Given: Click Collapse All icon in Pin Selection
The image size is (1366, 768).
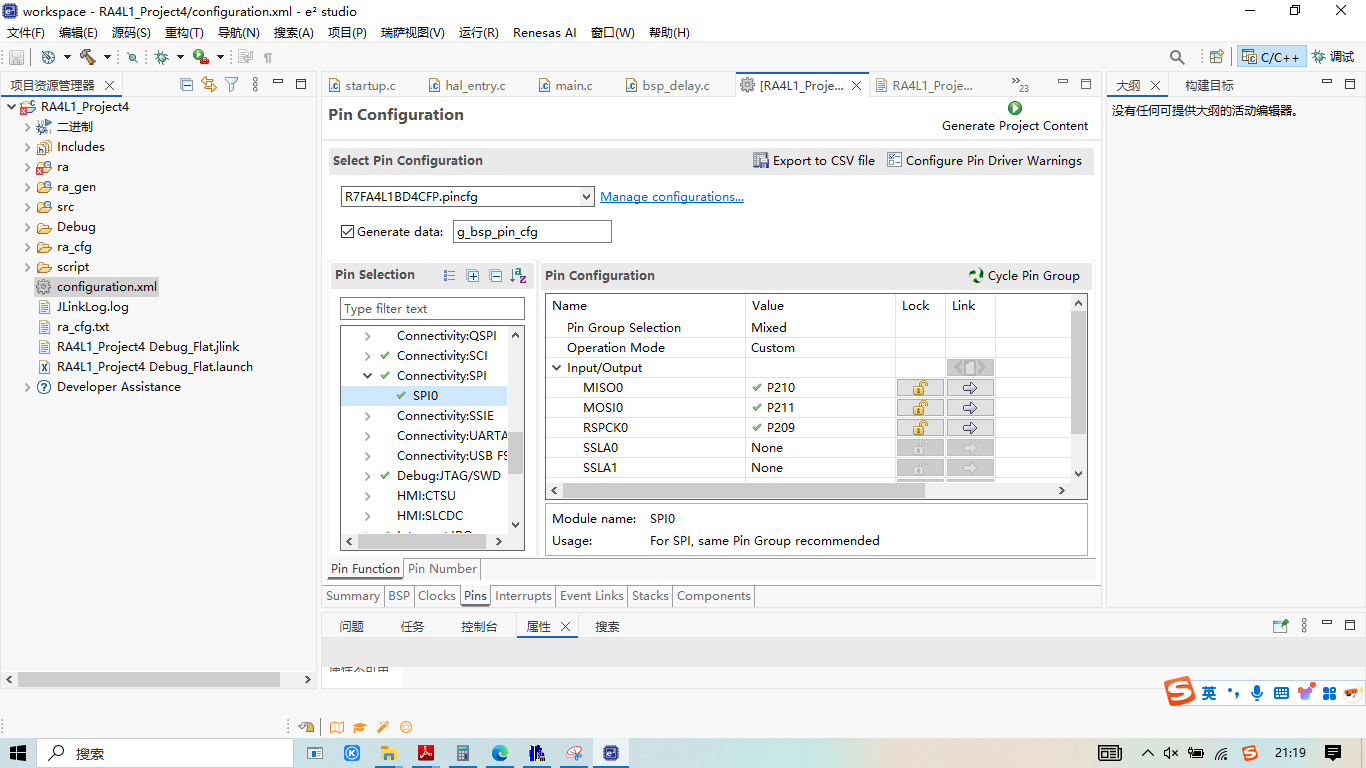Looking at the screenshot, I should coord(495,276).
